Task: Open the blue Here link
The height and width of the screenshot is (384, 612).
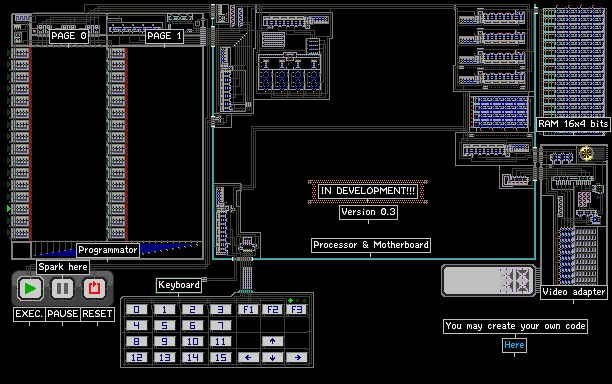Action: [x=514, y=345]
